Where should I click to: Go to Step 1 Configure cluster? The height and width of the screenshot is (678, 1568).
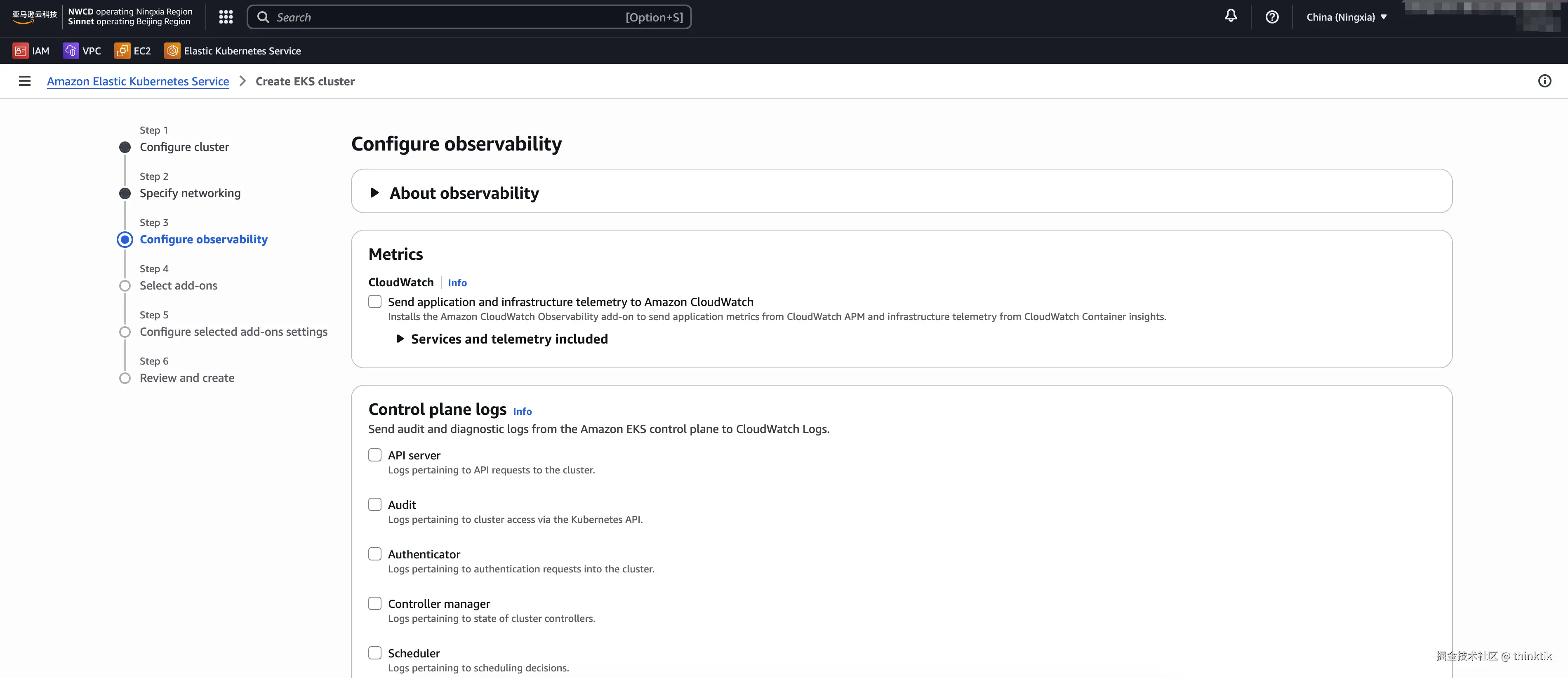(184, 147)
